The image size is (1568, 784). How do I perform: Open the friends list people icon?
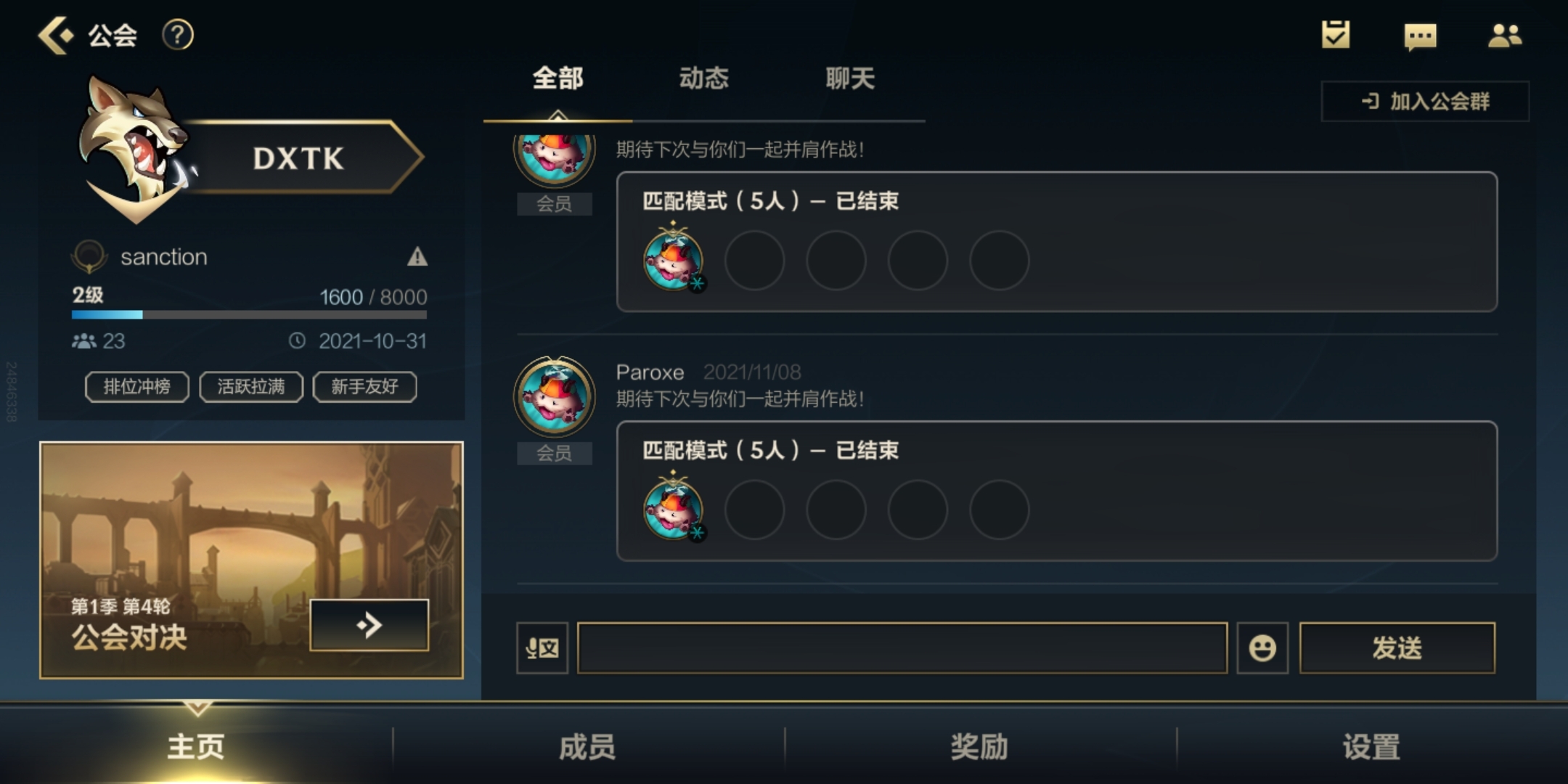[1505, 35]
